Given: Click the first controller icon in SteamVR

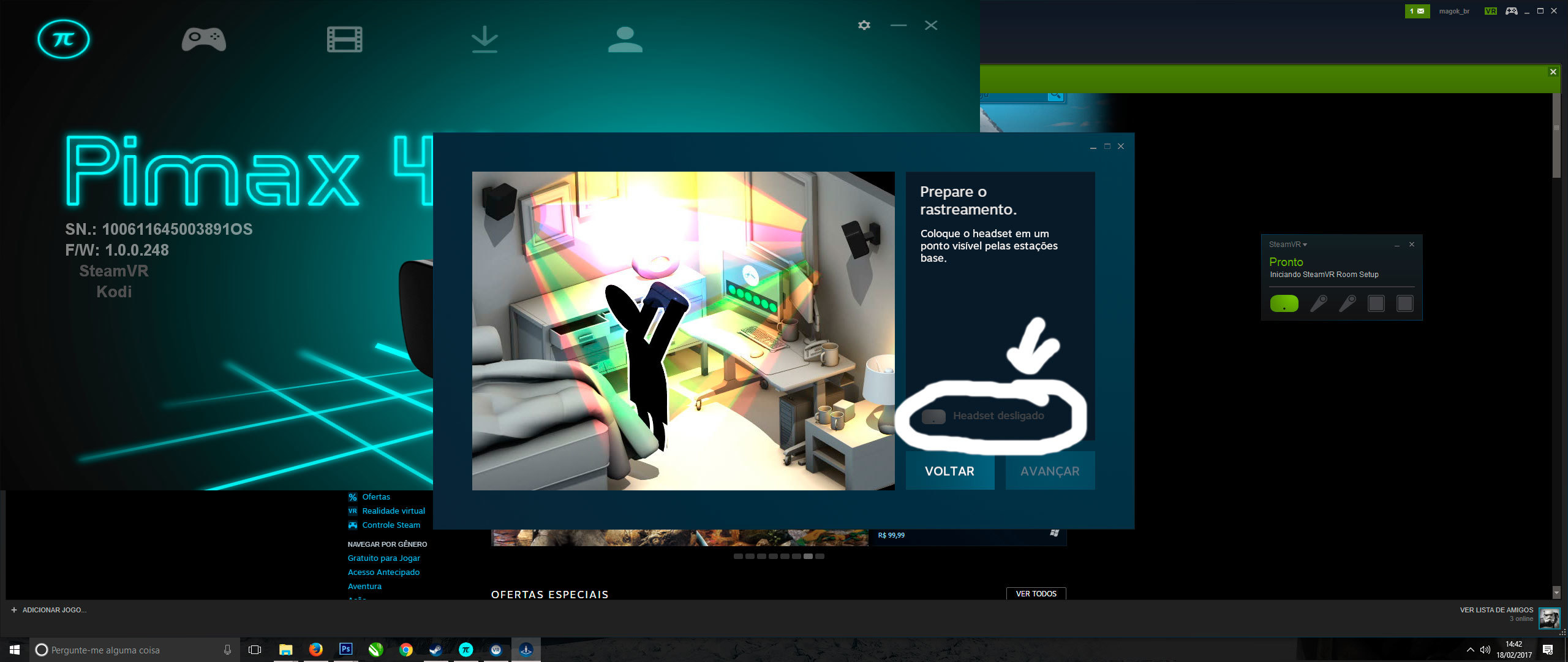Looking at the screenshot, I should point(1318,303).
